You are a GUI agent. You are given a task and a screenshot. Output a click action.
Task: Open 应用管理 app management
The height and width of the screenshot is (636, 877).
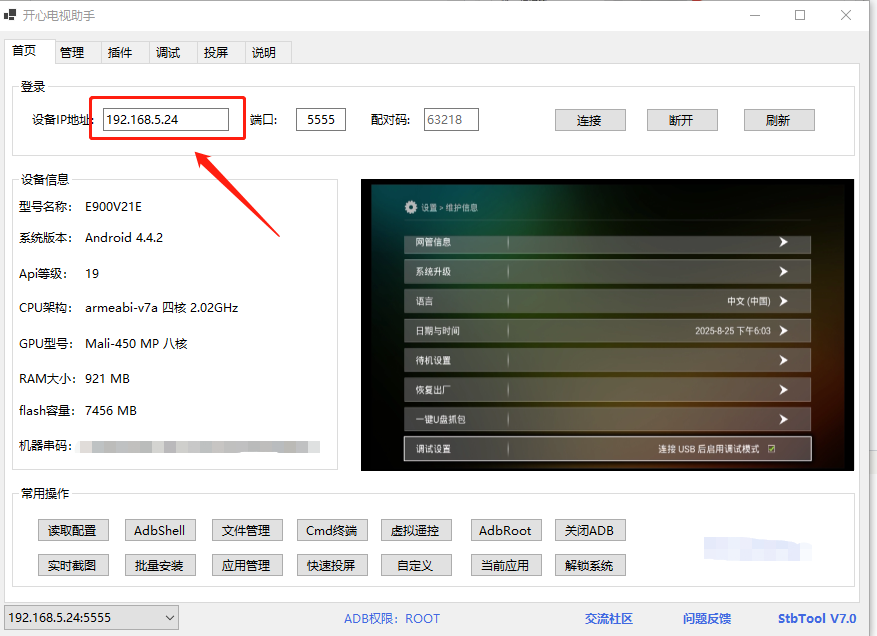click(x=247, y=566)
